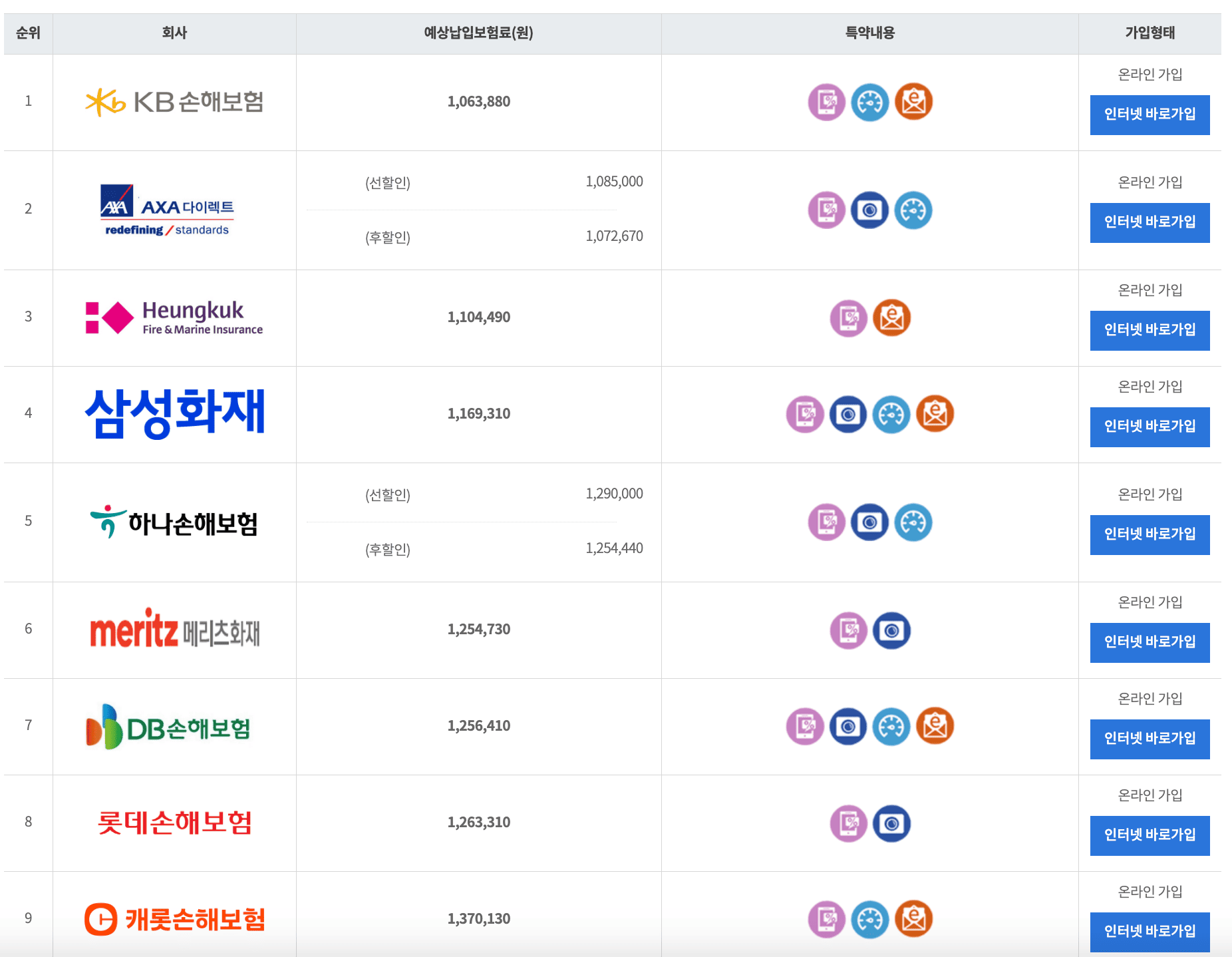1232x957 pixels.
Task: Click the Heungkuk Fire & Marine Insurance logo
Action: tap(174, 317)
